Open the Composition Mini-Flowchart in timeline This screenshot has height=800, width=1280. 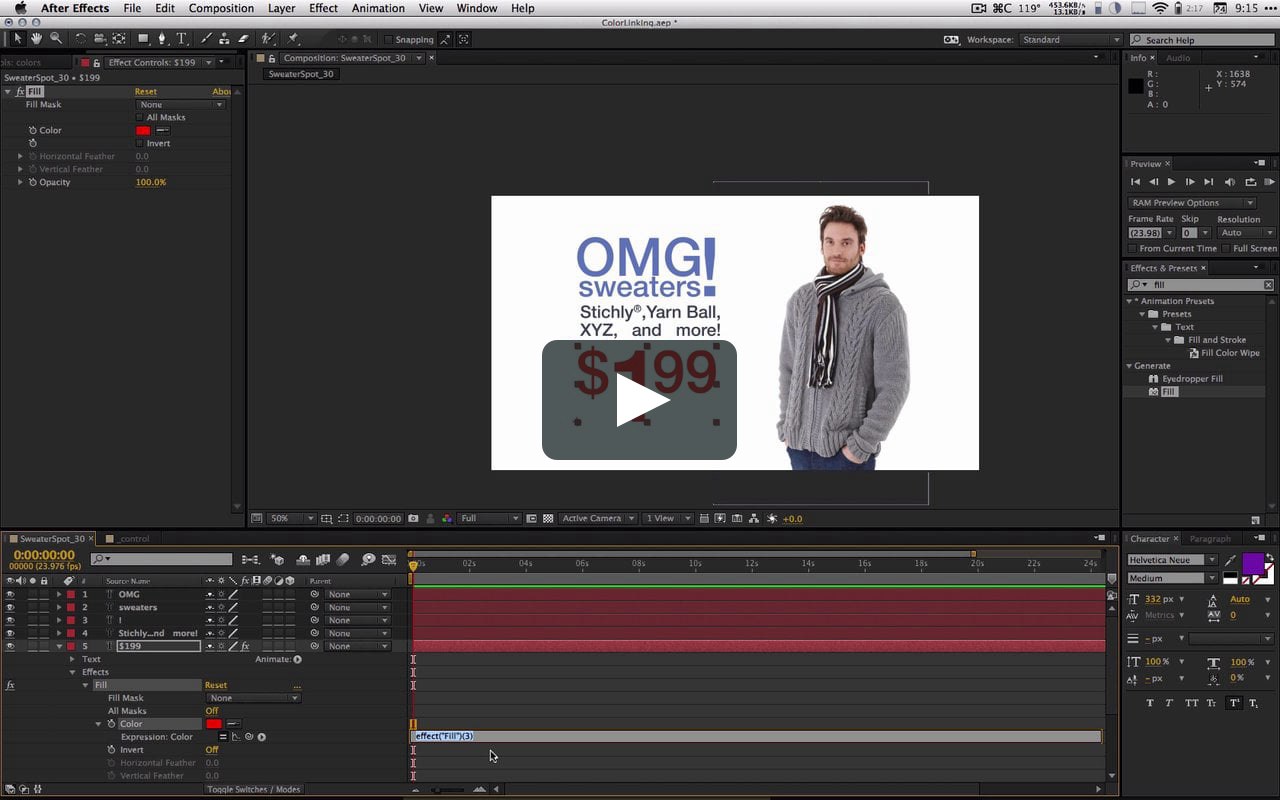coord(250,560)
